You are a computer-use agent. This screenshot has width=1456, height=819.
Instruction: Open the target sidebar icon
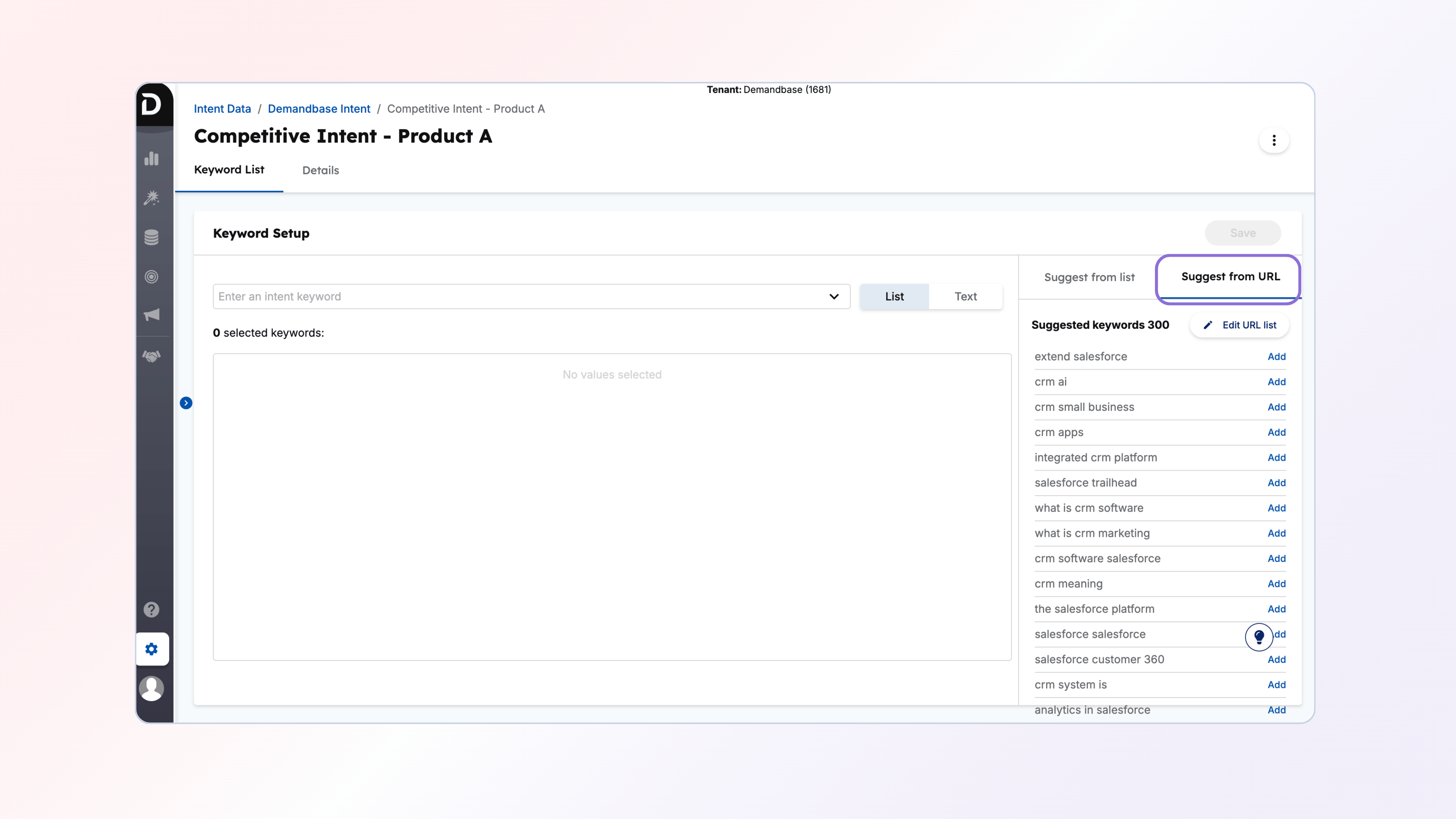pos(152,277)
